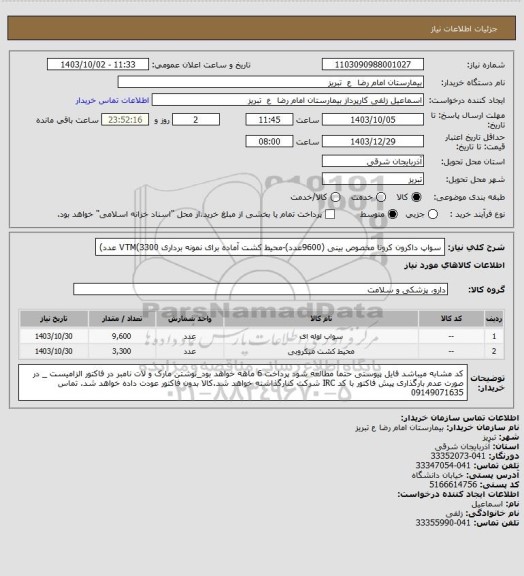This screenshot has height=576, width=524.
Task: Click the general need description field
Action: tap(270, 247)
